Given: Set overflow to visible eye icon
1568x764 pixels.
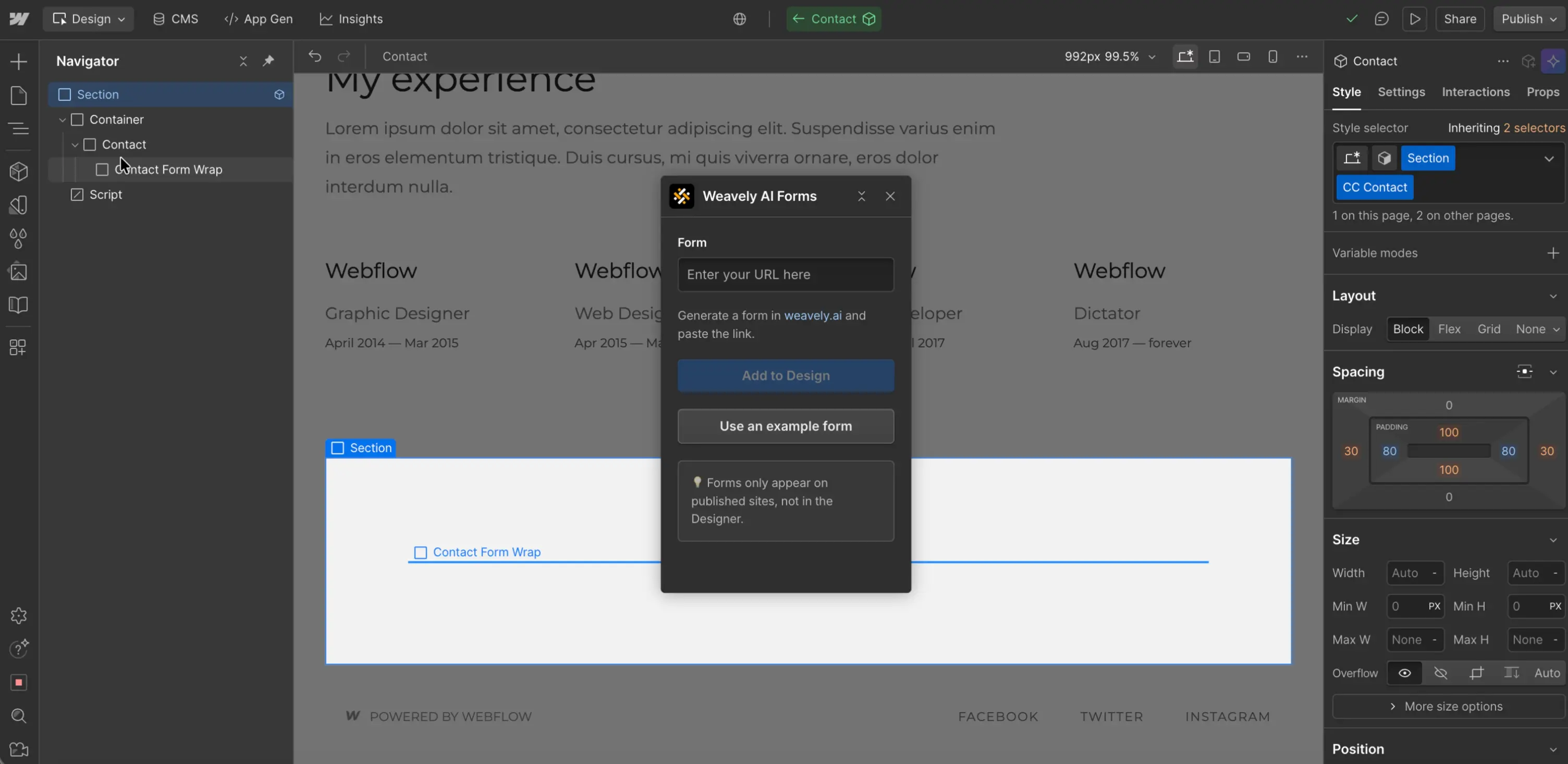Looking at the screenshot, I should coord(1404,673).
